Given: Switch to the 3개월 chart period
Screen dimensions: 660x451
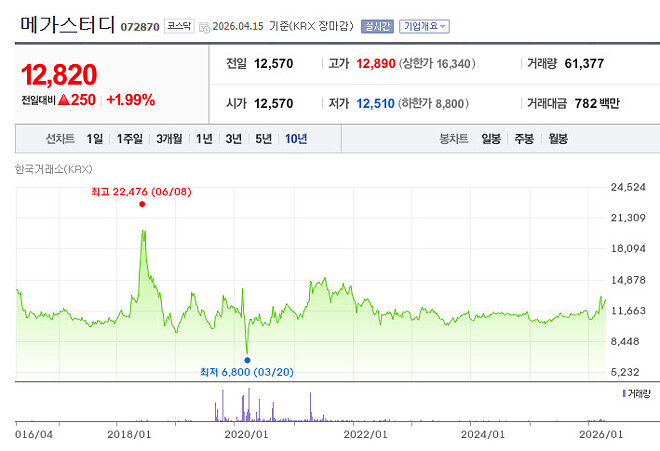Looking at the screenshot, I should (x=169, y=139).
